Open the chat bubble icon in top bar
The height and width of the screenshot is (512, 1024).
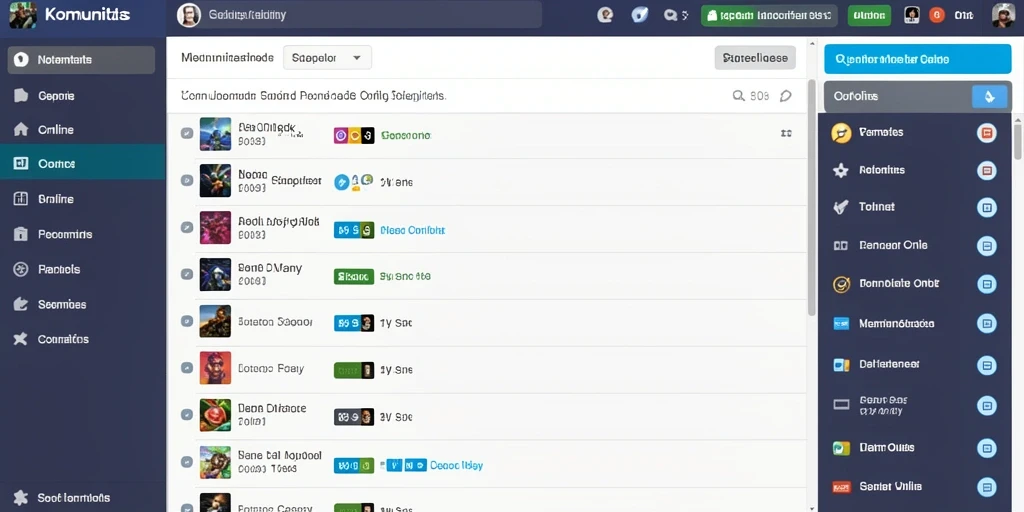[x=670, y=15]
